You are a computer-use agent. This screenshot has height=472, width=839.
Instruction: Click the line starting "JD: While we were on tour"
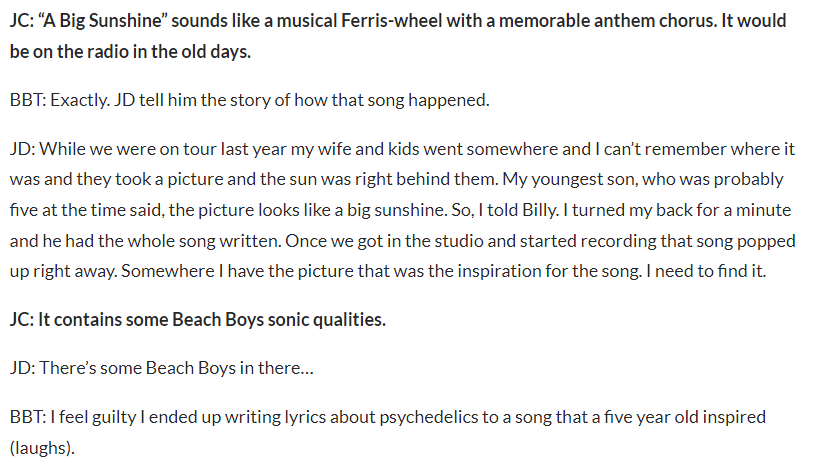(402, 149)
